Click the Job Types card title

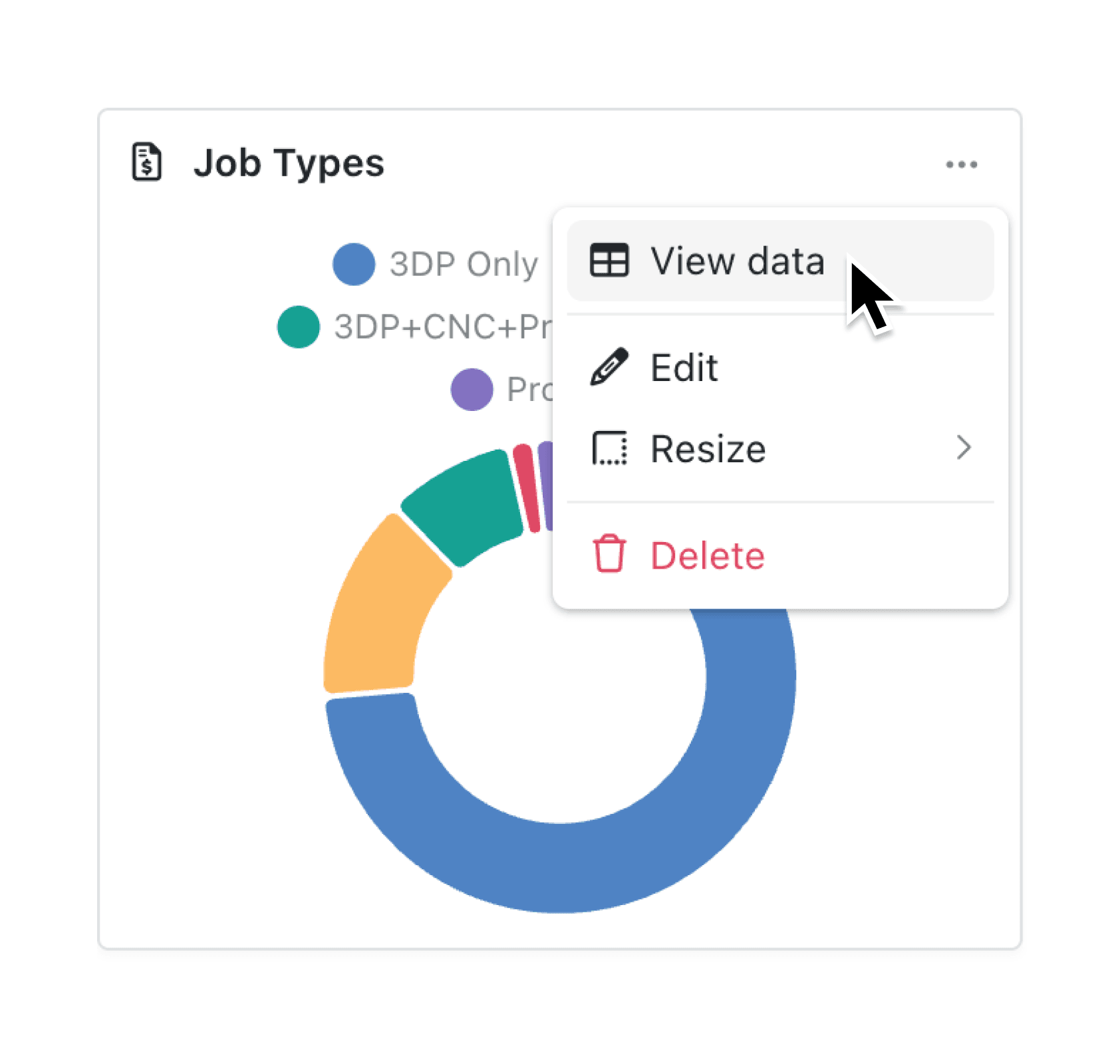pos(289,163)
